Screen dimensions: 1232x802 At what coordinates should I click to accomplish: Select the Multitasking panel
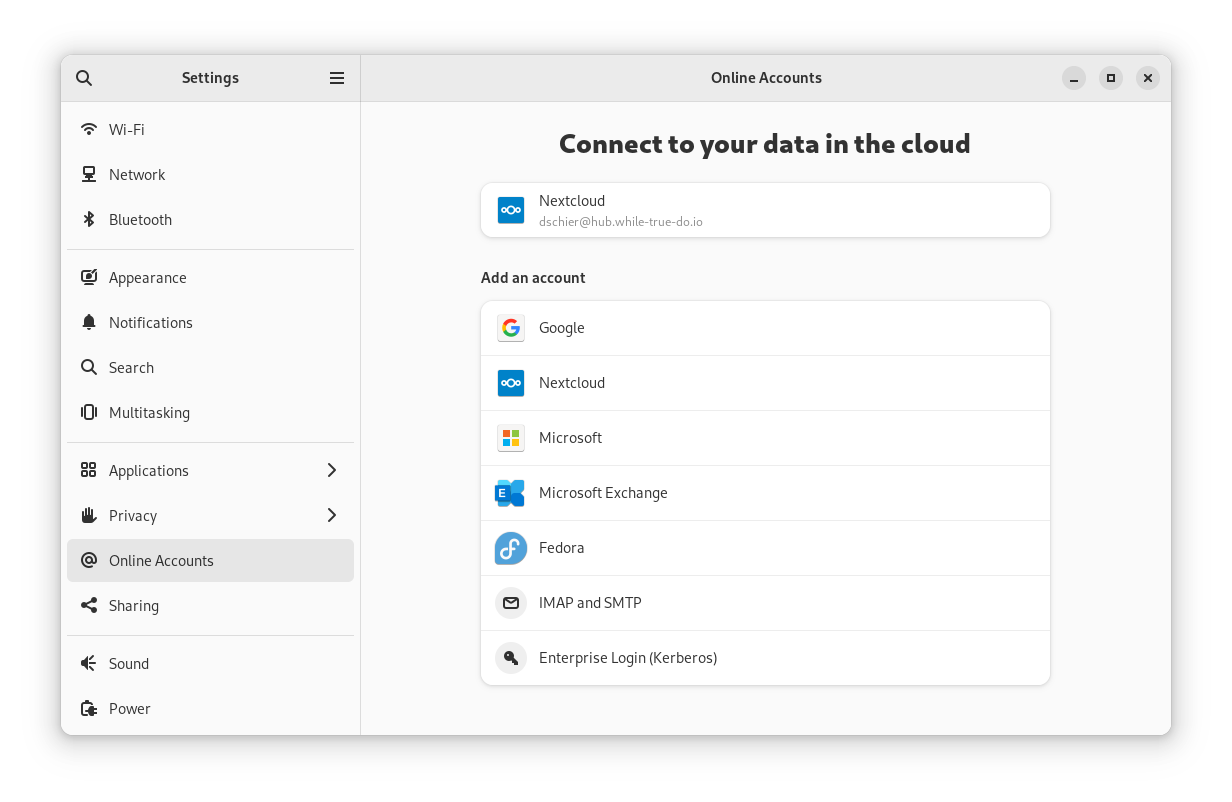point(210,412)
